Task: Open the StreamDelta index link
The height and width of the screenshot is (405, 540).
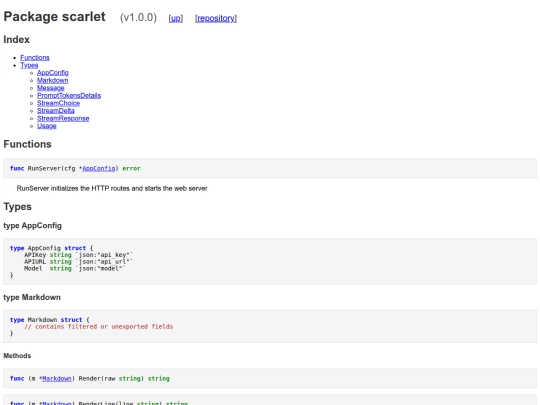Action: coord(56,111)
